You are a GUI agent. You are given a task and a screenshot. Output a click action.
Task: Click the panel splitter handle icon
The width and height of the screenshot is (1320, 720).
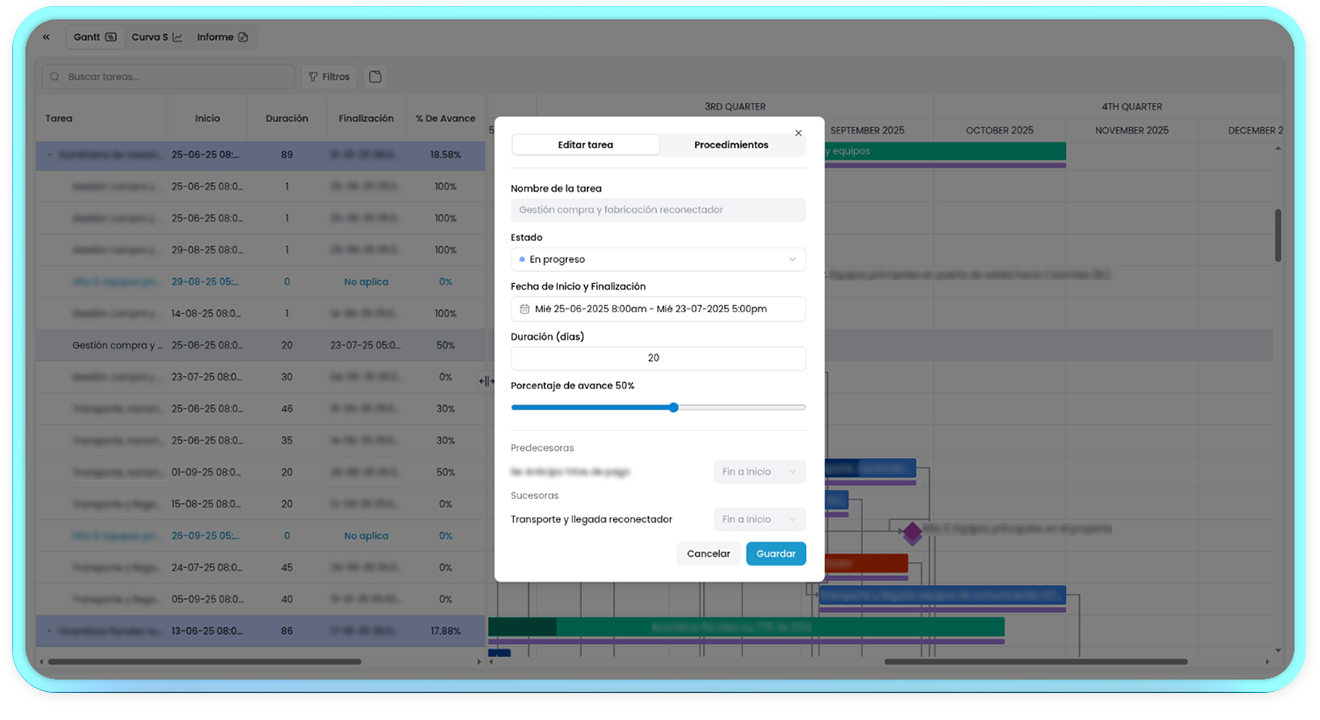click(x=484, y=381)
